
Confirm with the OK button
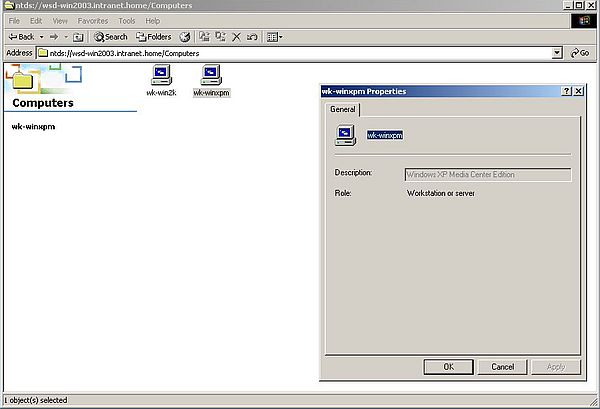448,367
